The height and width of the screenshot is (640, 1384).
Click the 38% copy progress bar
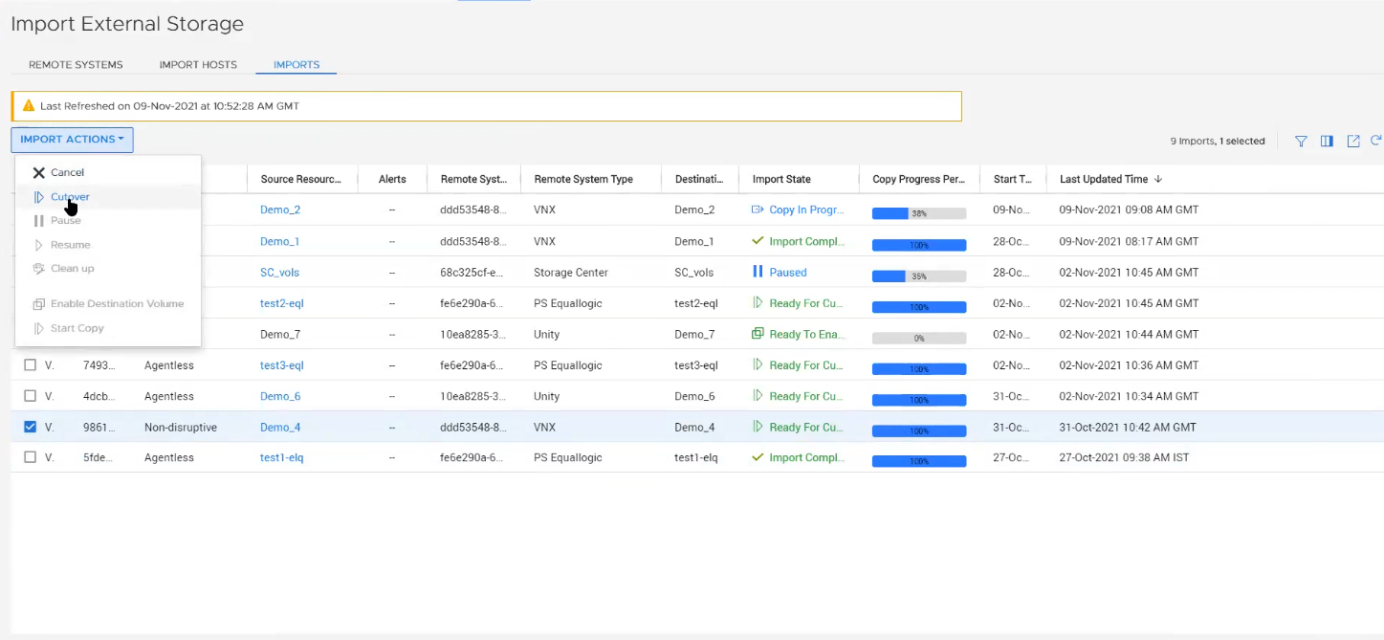(x=919, y=213)
